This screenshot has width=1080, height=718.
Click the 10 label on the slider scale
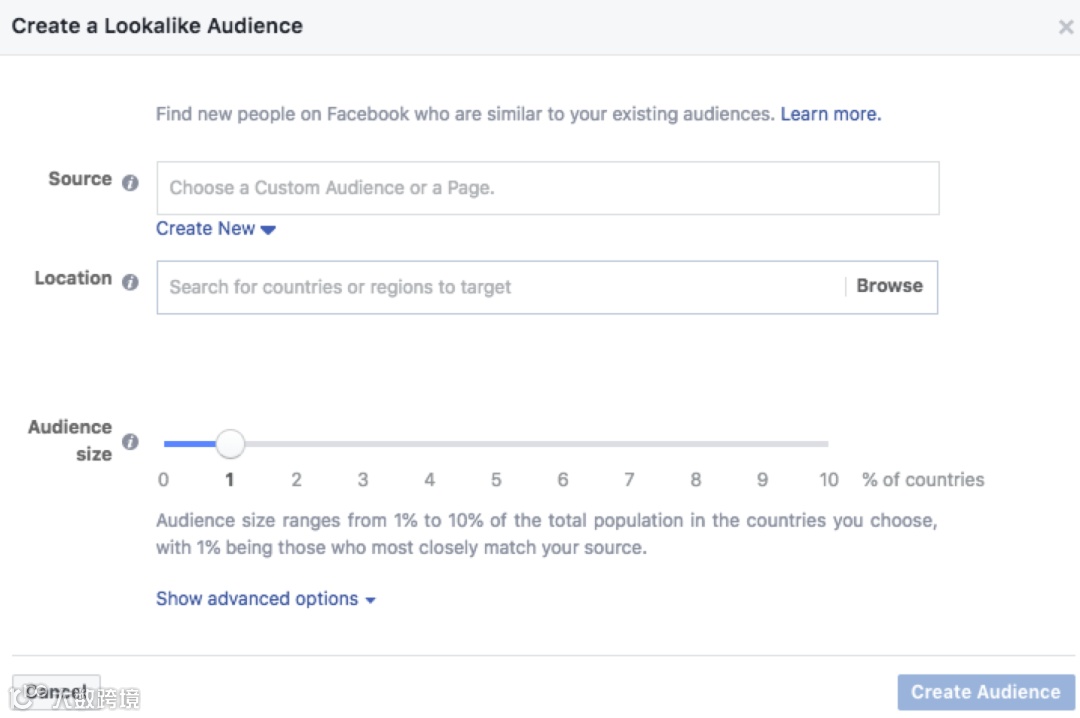click(828, 479)
